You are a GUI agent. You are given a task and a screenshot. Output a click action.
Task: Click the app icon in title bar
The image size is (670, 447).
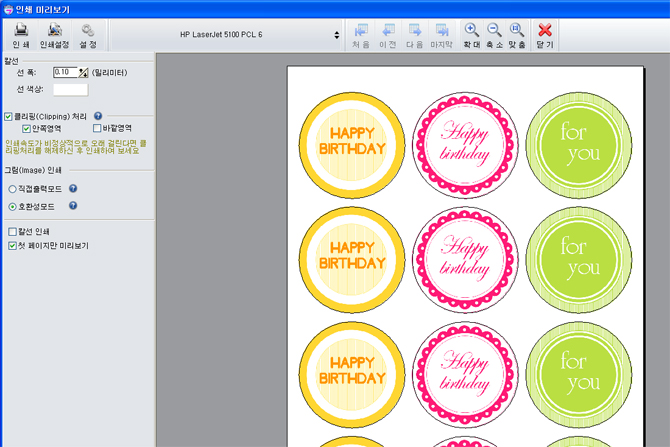pyautogui.click(x=8, y=9)
